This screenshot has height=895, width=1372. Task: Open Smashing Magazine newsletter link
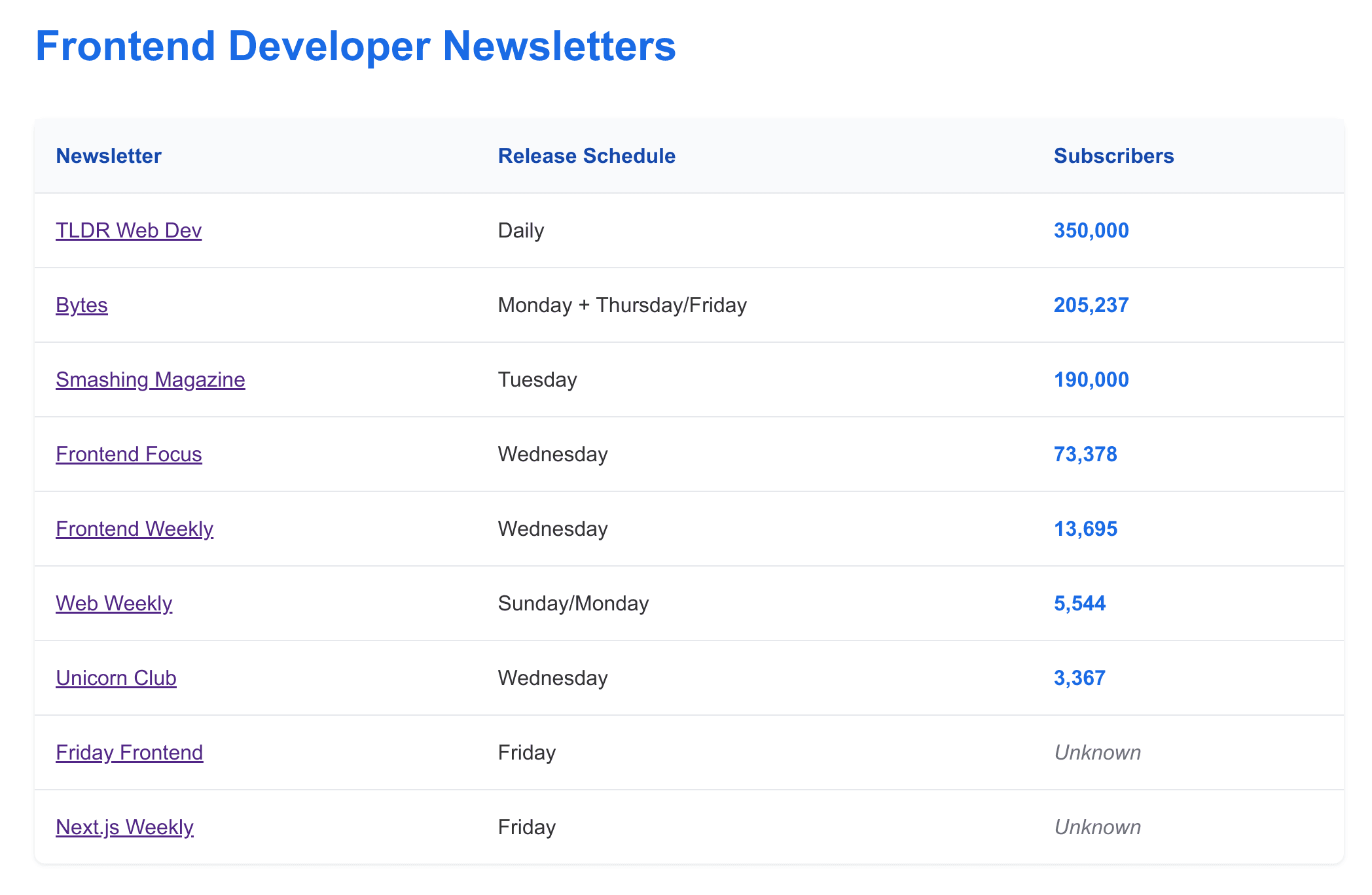pos(150,379)
